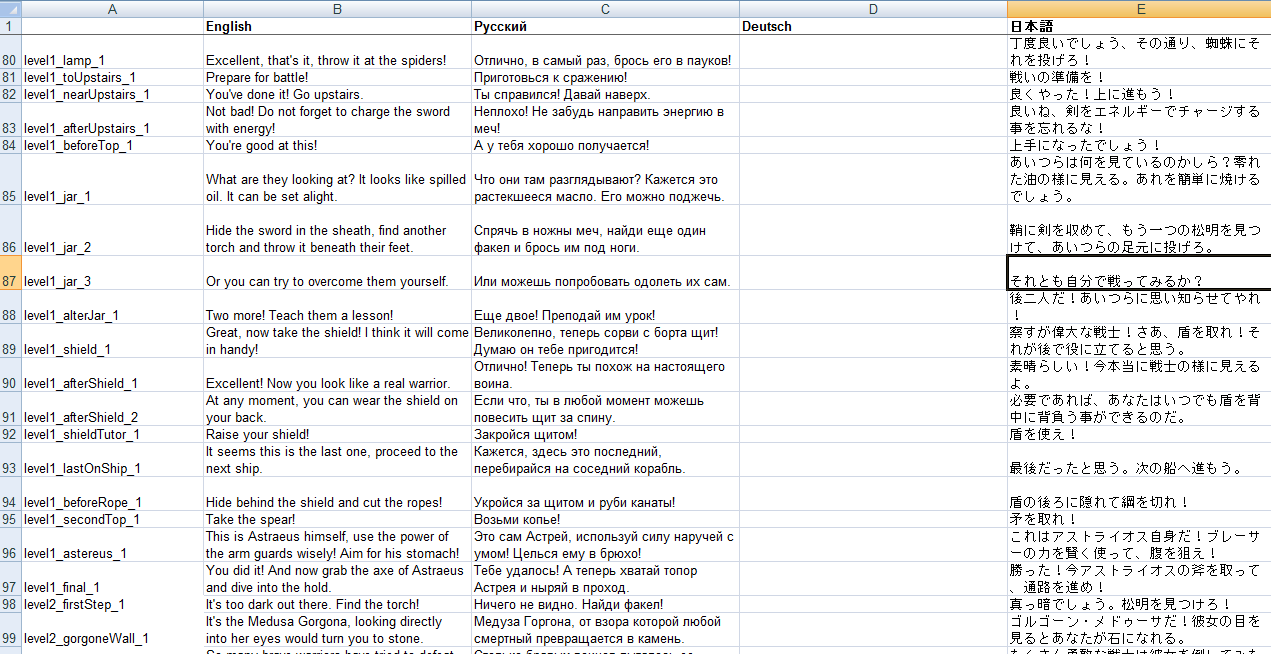Select cell level1_beforeTop_1

click(x=112, y=145)
